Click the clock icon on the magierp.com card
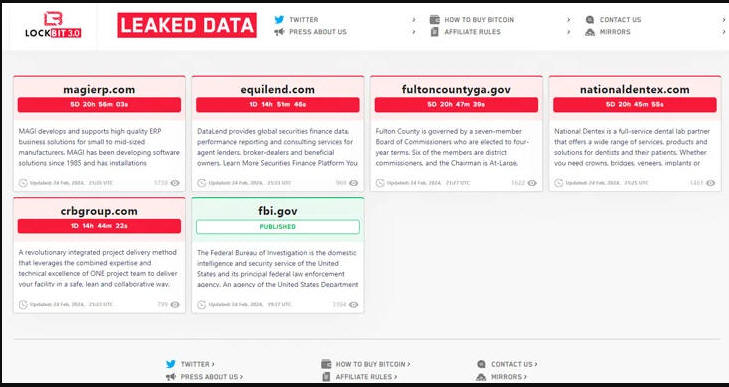729x387 pixels. (23, 183)
